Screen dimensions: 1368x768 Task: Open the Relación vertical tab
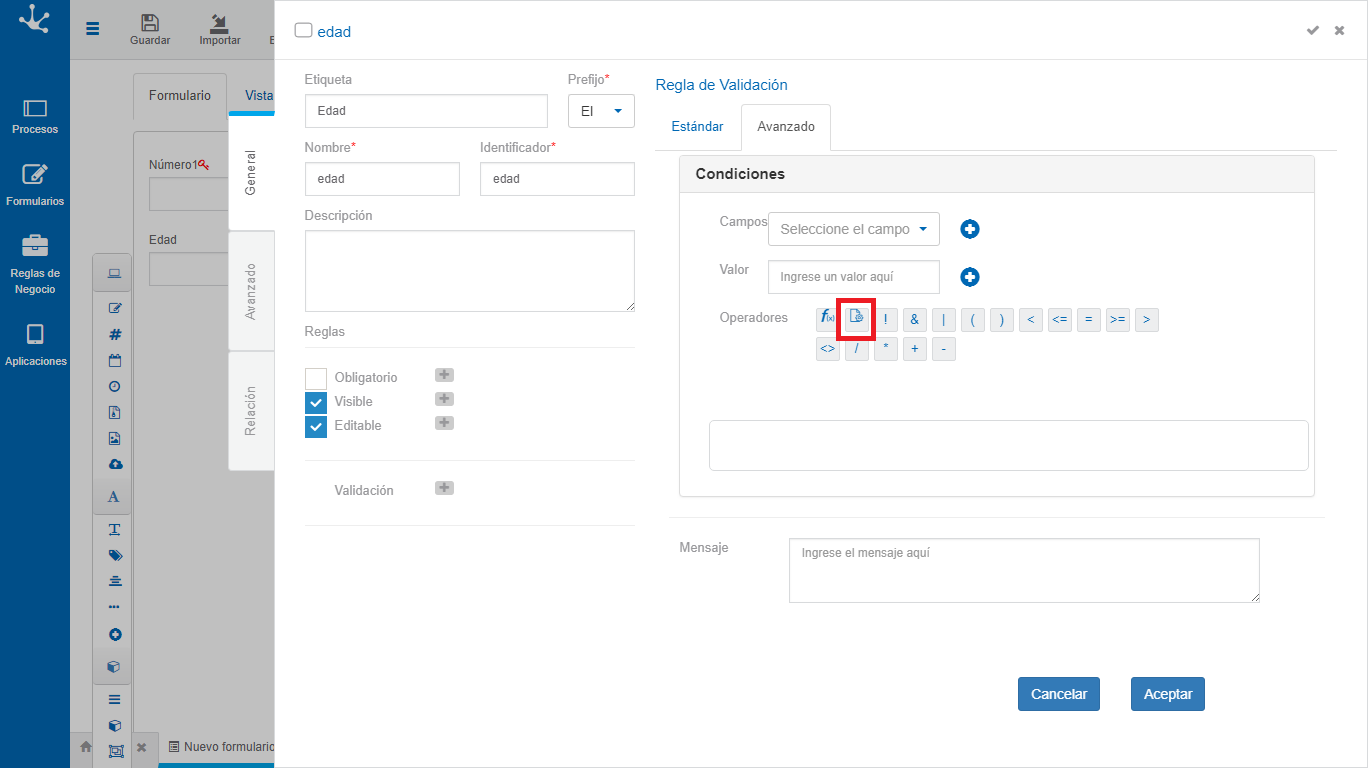[251, 411]
